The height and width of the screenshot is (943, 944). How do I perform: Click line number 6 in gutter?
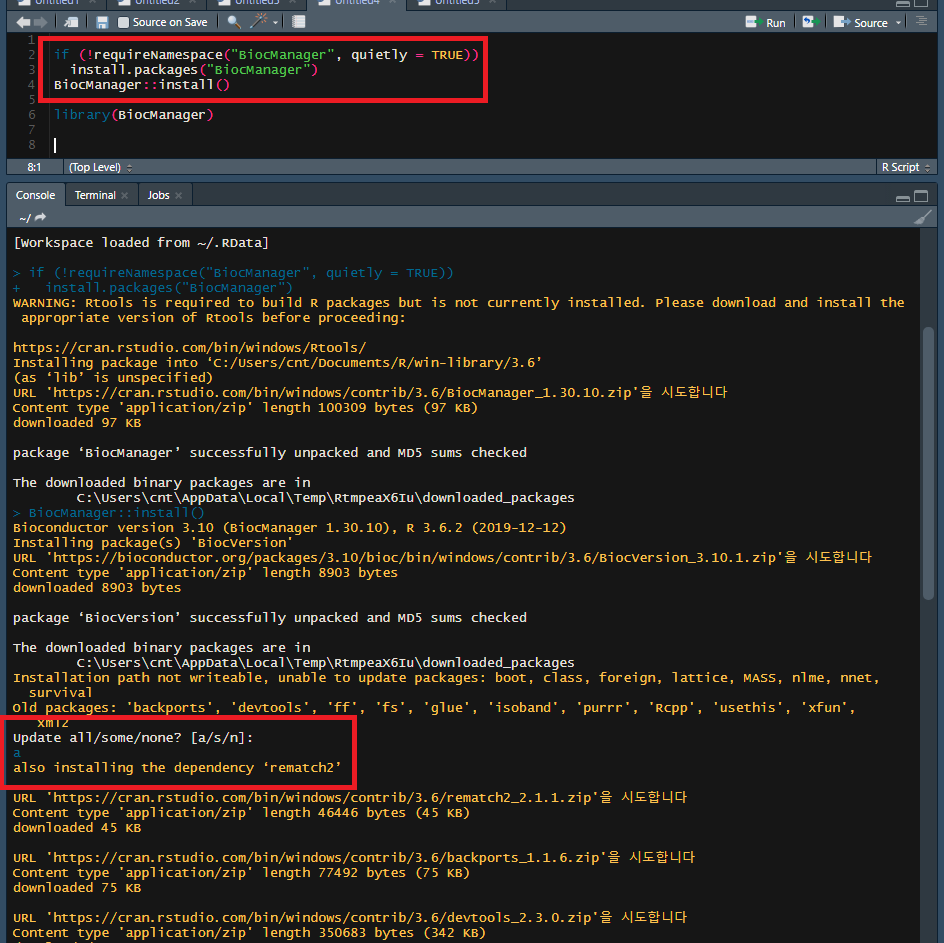pos(31,114)
